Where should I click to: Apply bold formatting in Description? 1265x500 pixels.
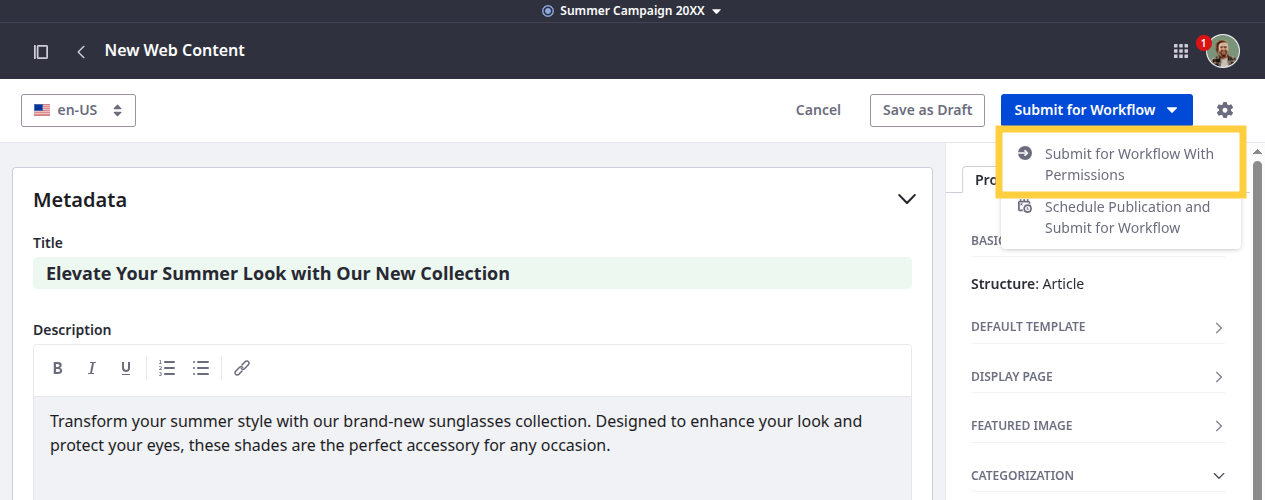click(58, 368)
